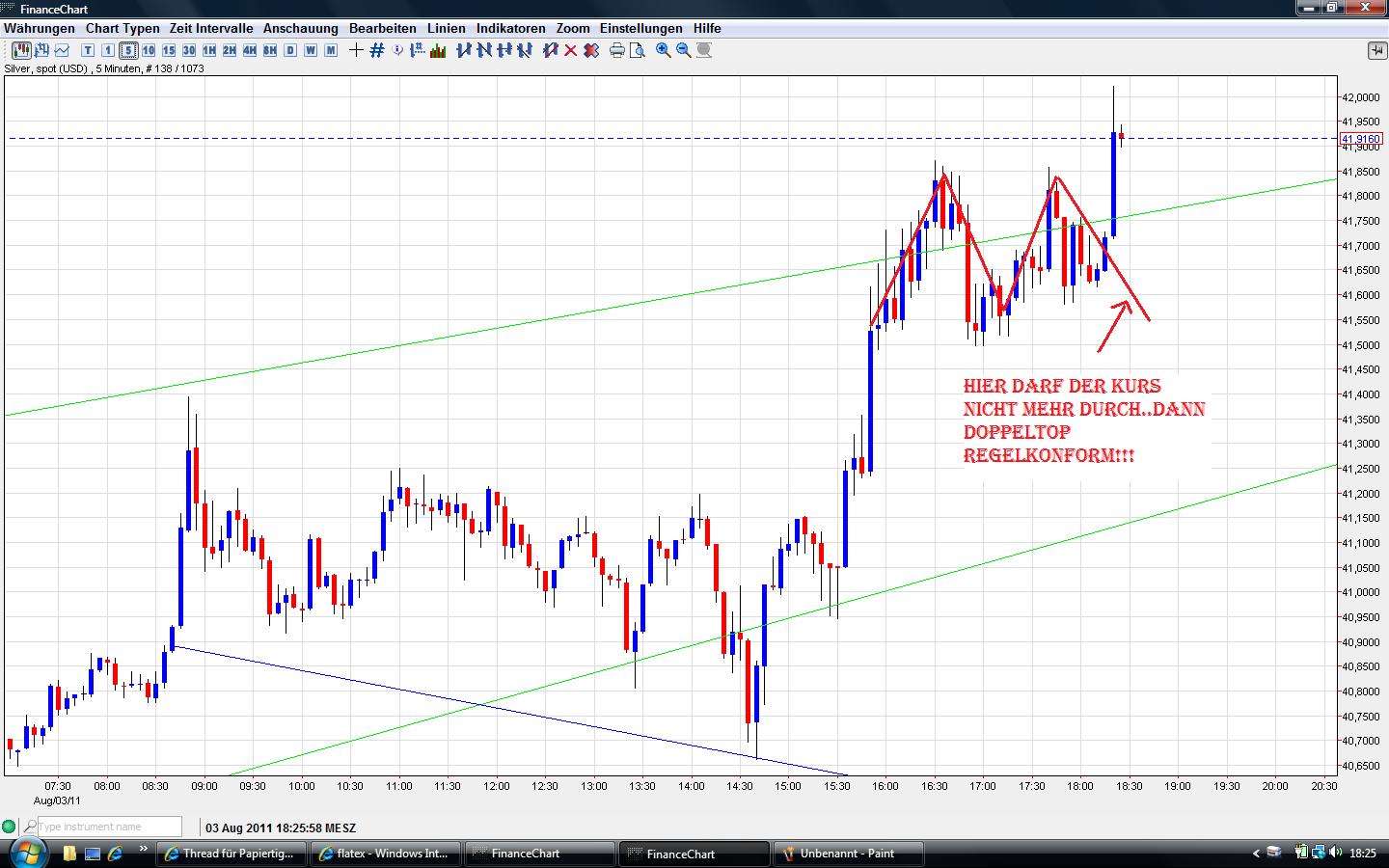Select the 4H interval button
The height and width of the screenshot is (868, 1389).
coord(250,50)
